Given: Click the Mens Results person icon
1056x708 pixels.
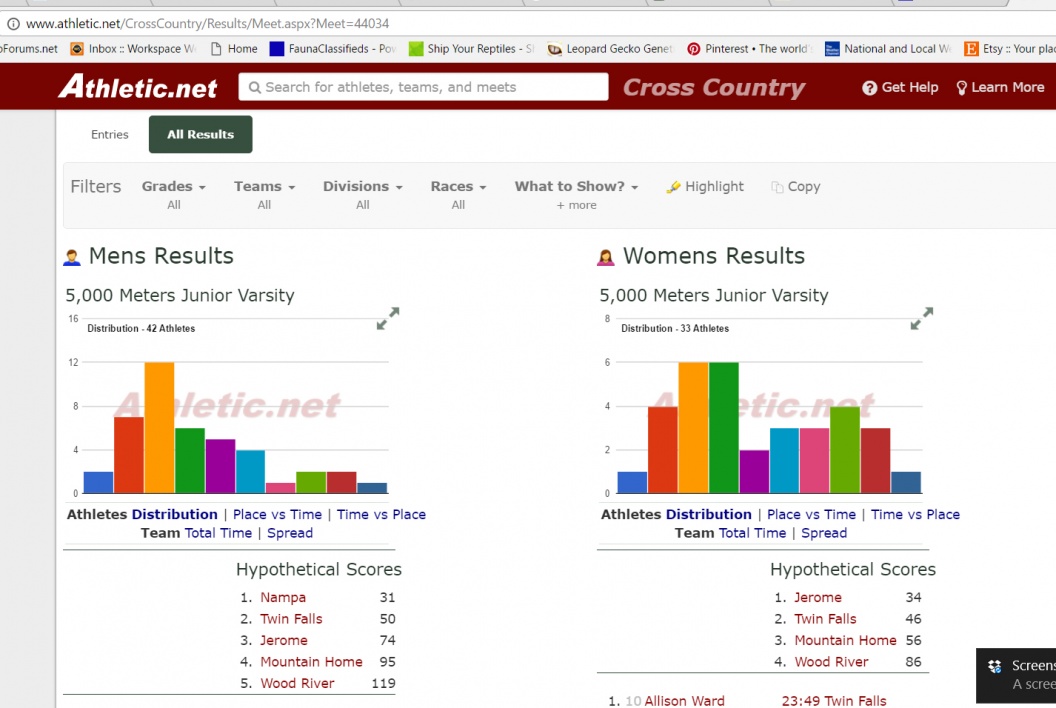Looking at the screenshot, I should [x=72, y=257].
